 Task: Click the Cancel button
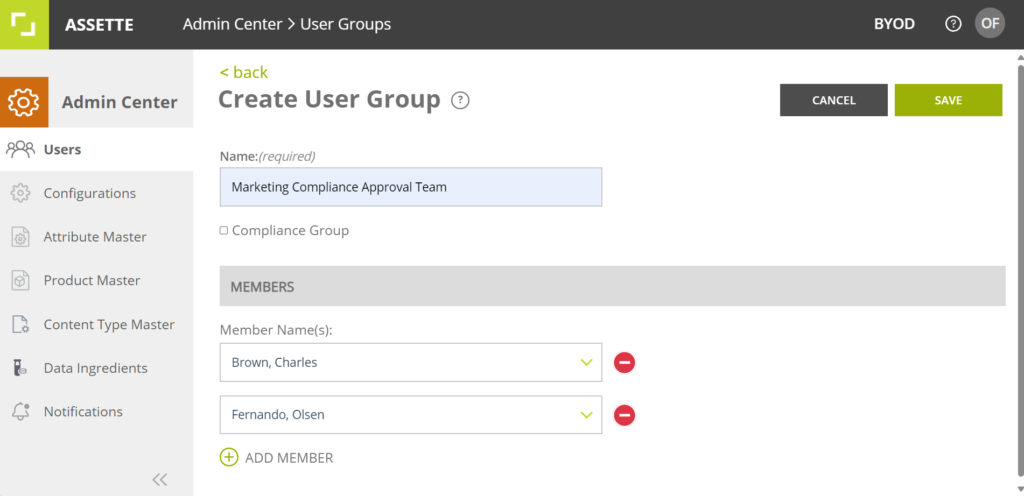coord(833,100)
